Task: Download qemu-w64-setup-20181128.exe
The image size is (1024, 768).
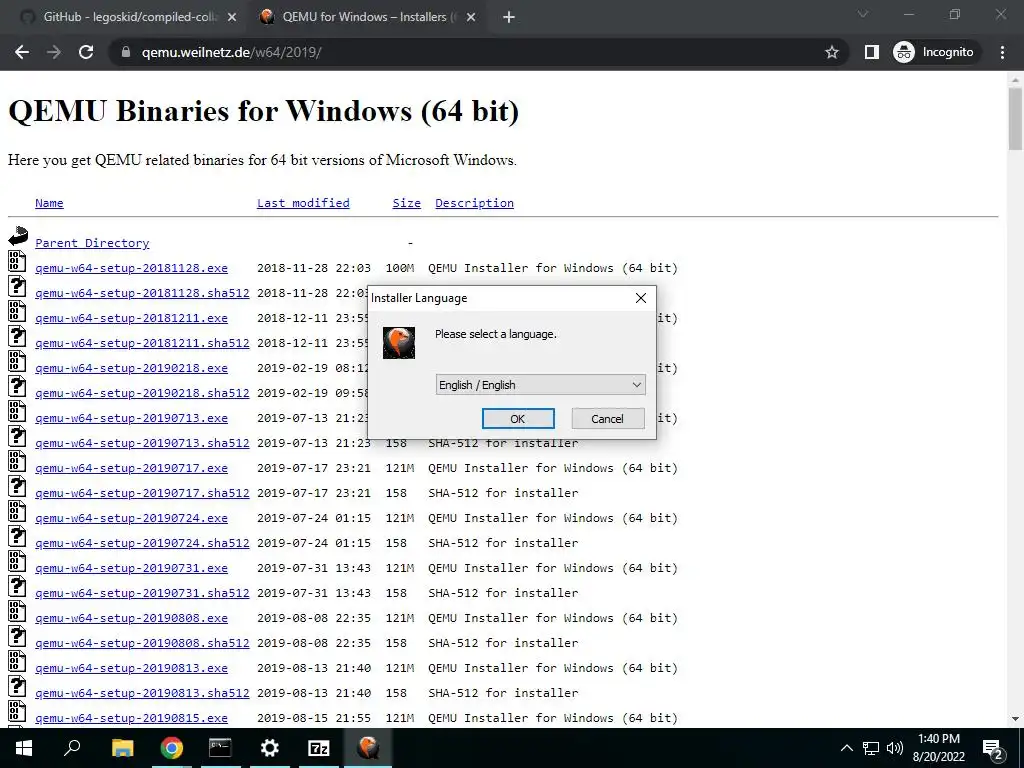Action: (131, 268)
